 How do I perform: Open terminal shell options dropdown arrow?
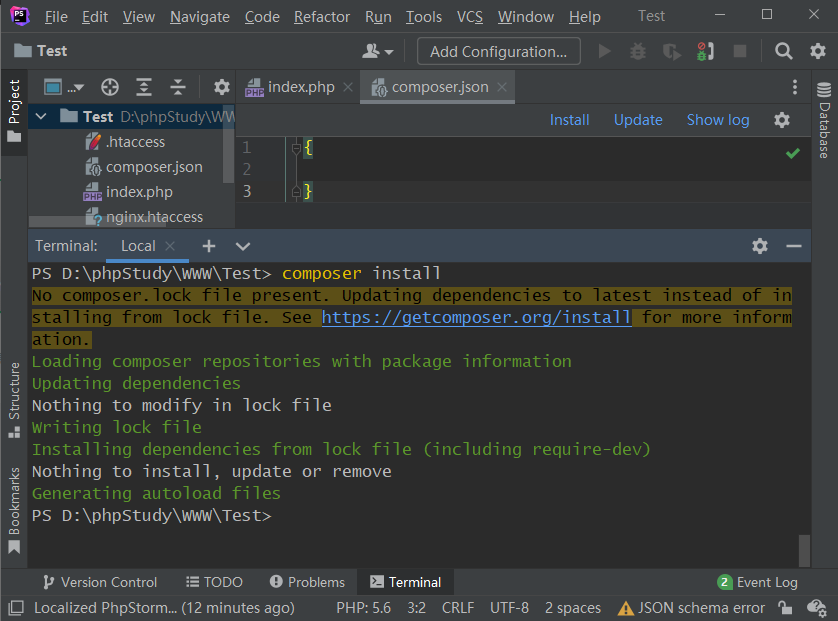point(243,246)
